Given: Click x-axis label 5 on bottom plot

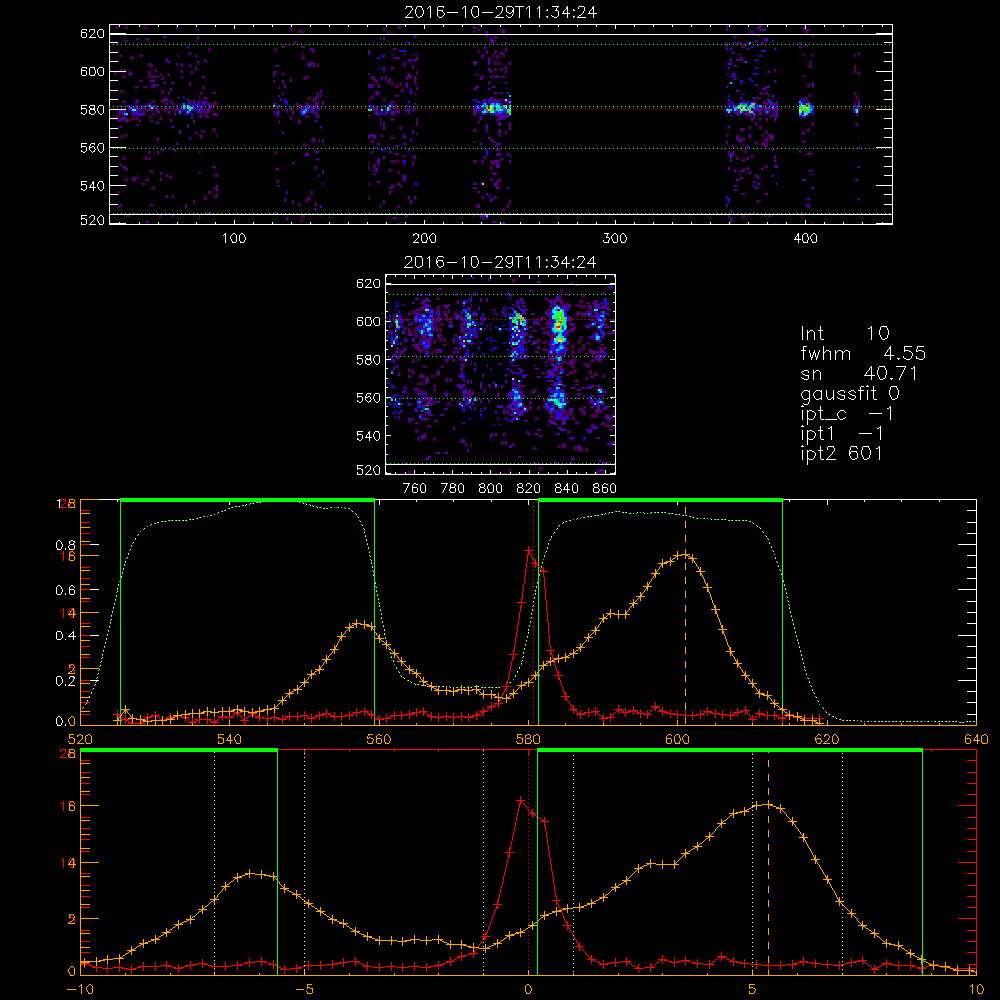Looking at the screenshot, I should (x=752, y=989).
